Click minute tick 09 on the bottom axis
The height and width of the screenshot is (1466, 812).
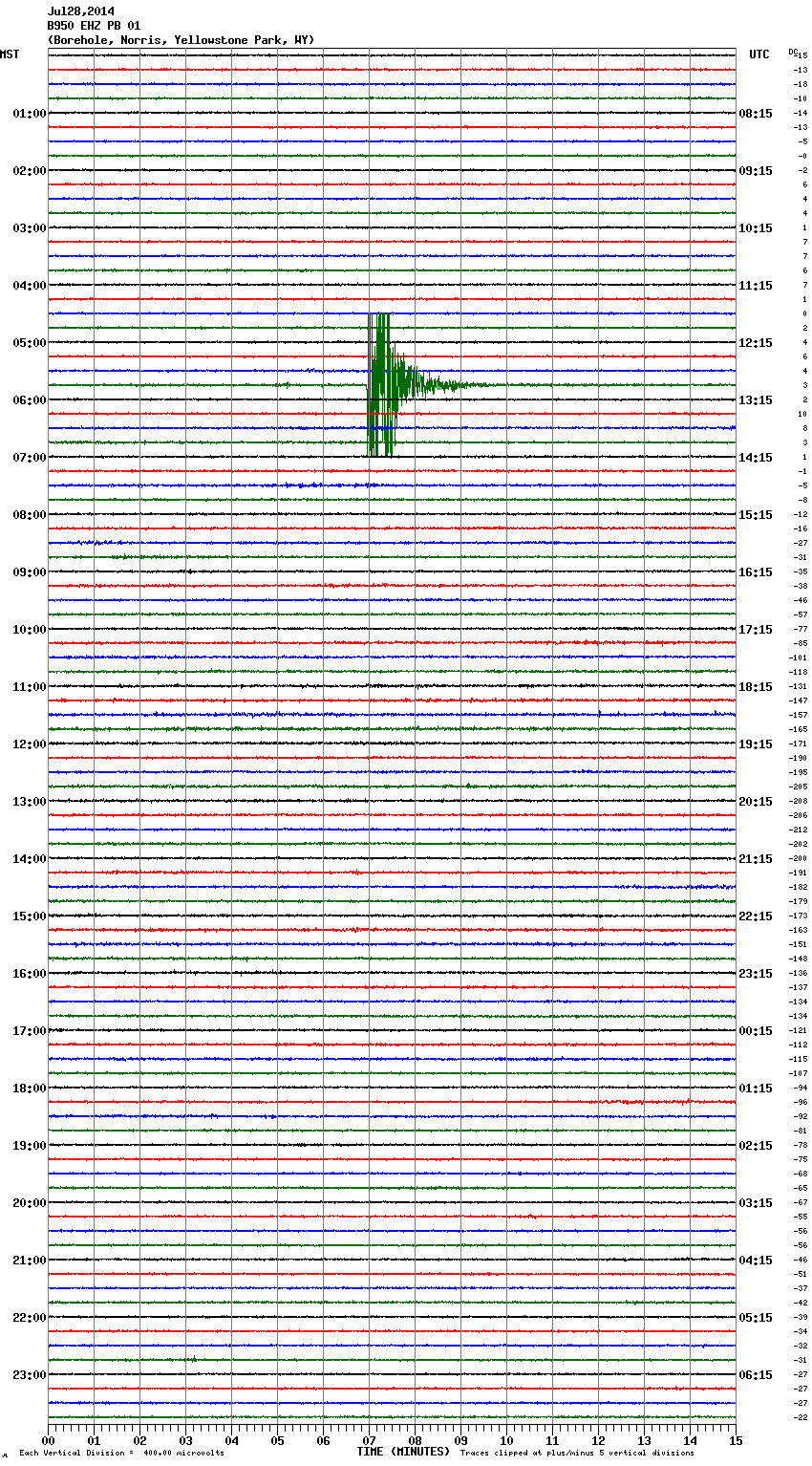click(460, 1440)
